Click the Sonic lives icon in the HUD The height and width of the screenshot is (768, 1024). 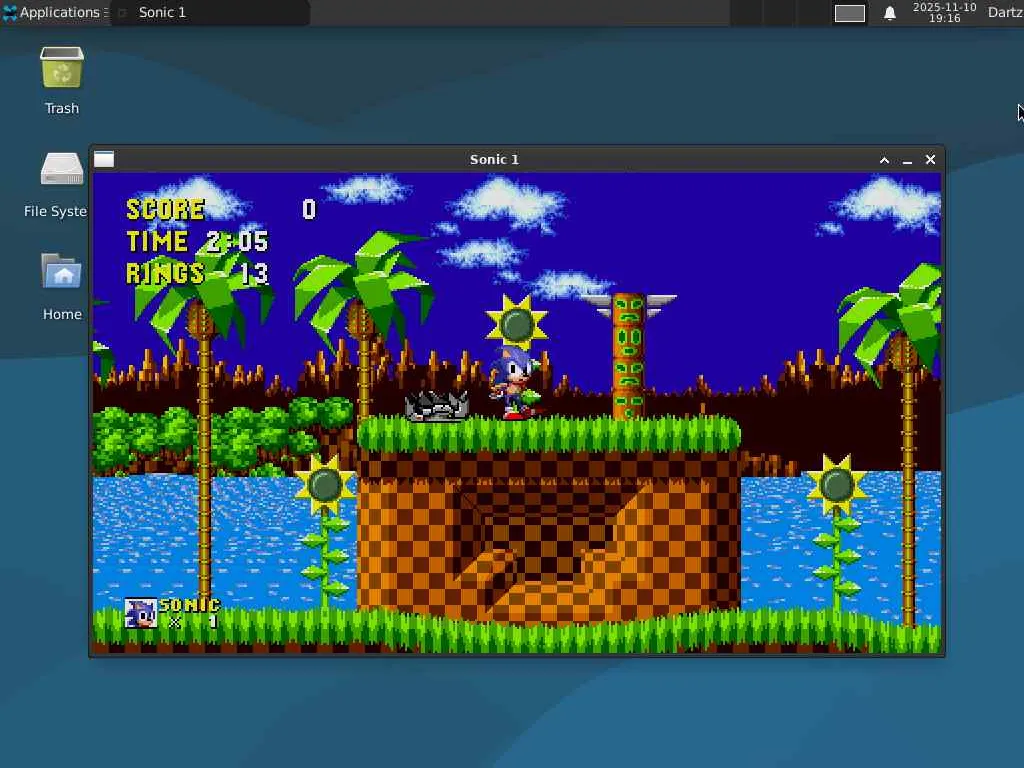[x=141, y=613]
